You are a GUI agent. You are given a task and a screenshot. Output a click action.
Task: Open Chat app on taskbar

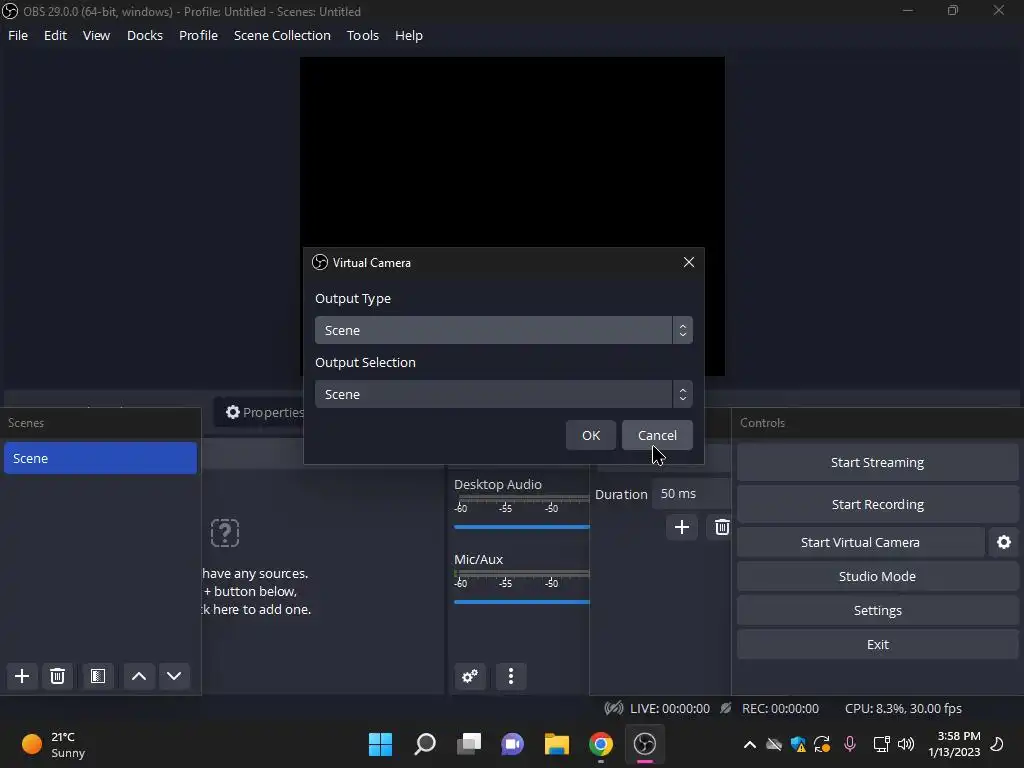[x=513, y=744]
